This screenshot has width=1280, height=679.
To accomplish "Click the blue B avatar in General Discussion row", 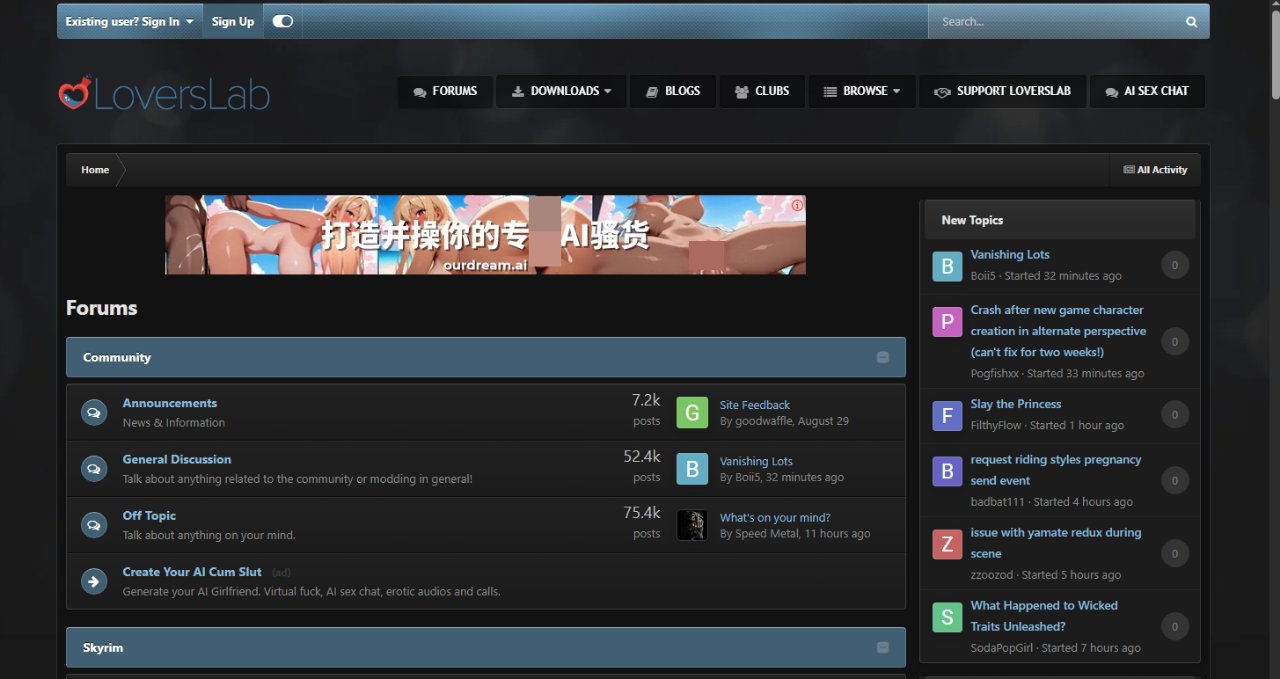I will [692, 469].
